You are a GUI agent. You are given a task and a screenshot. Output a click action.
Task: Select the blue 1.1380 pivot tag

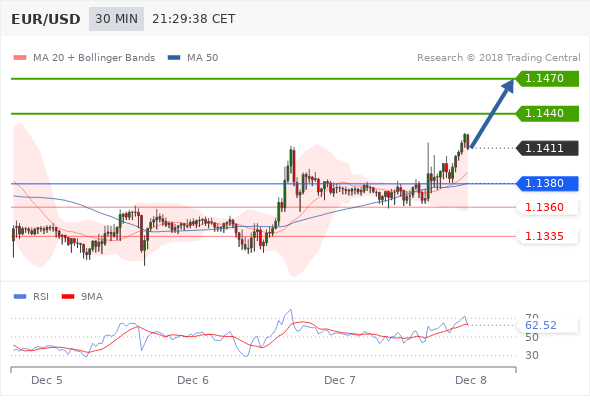547,183
